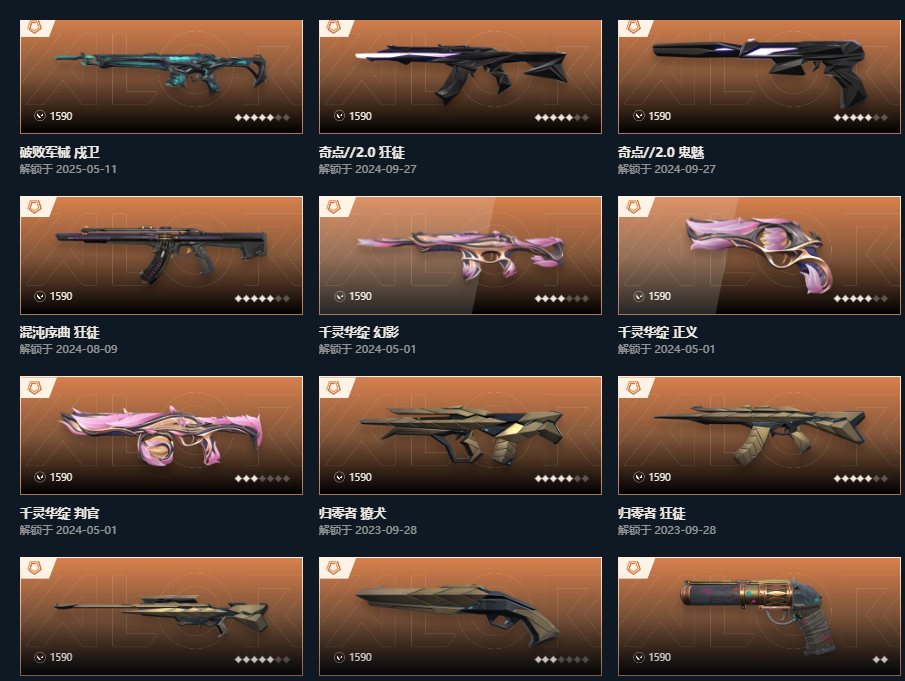Image resolution: width=905 pixels, height=681 pixels.
Task: Click badge icon on 破败军械 戍卫 card
Action: [x=35, y=27]
